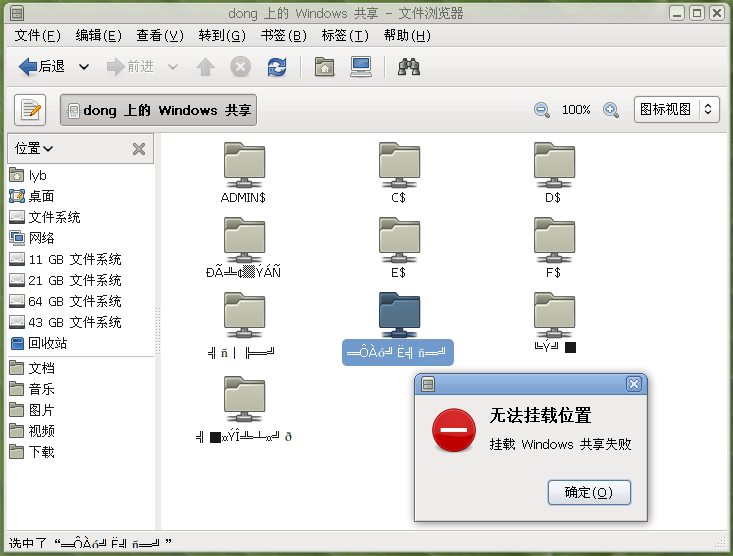733x556 pixels.
Task: Select the ADMIN$ share folder icon
Action: [x=244, y=165]
